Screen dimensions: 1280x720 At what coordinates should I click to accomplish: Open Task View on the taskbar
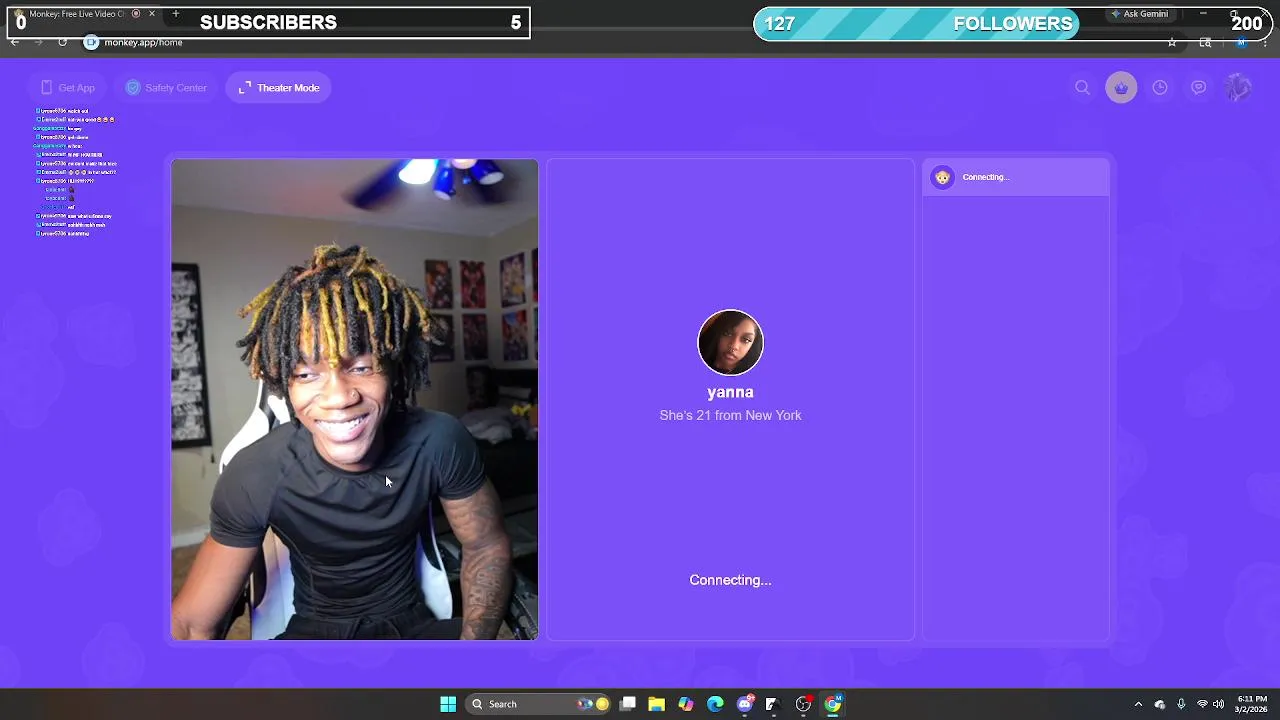coord(628,704)
